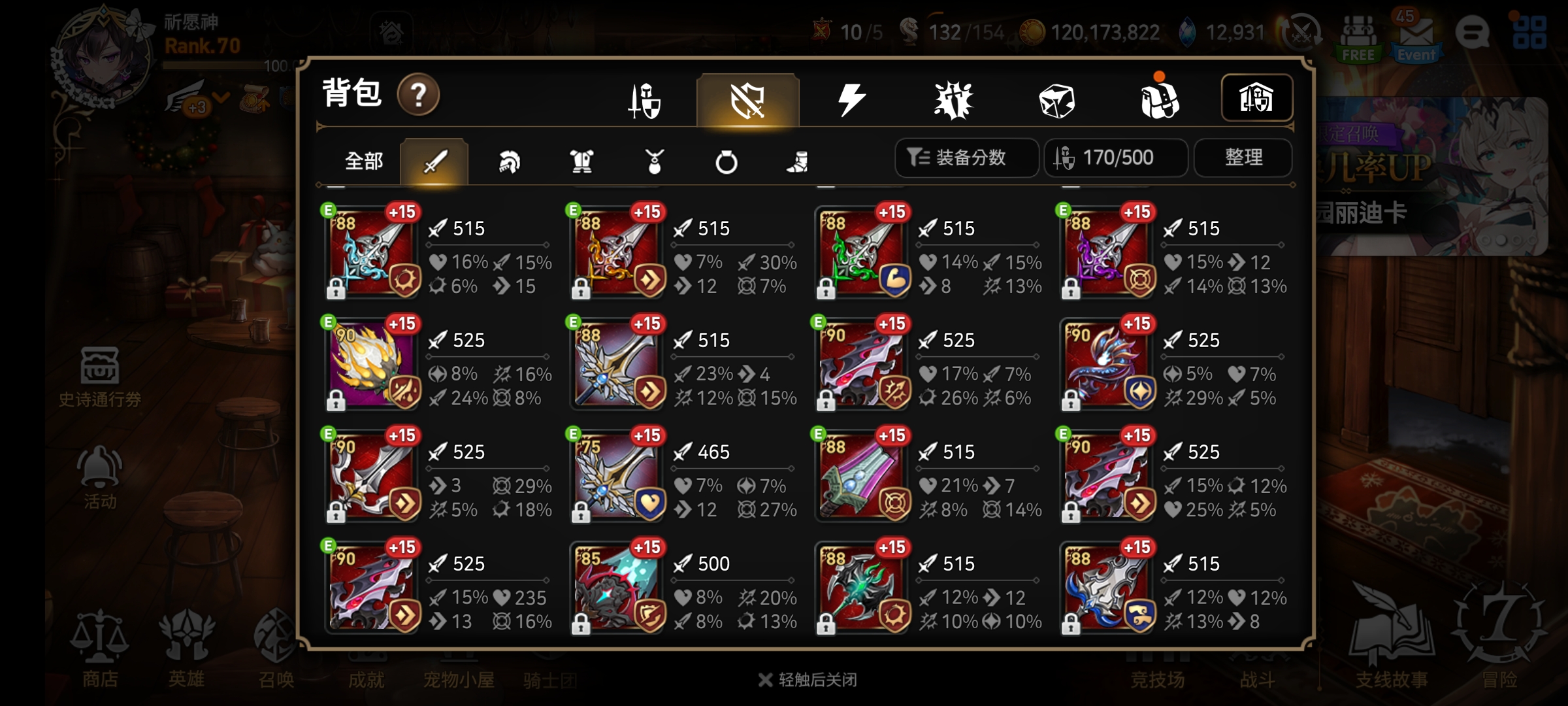This screenshot has height=706, width=1568.
Task: Select the level 90 golden flower weapon
Action: click(x=373, y=364)
